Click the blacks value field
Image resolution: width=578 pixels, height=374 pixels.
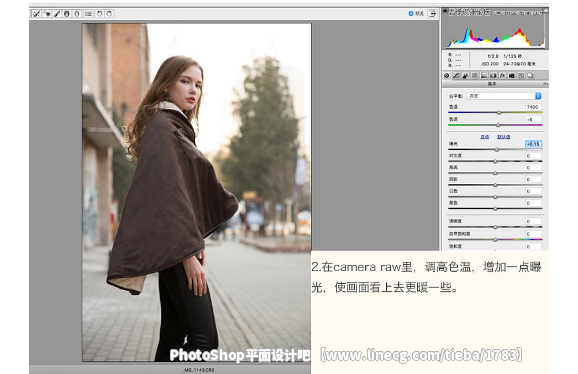pos(533,203)
